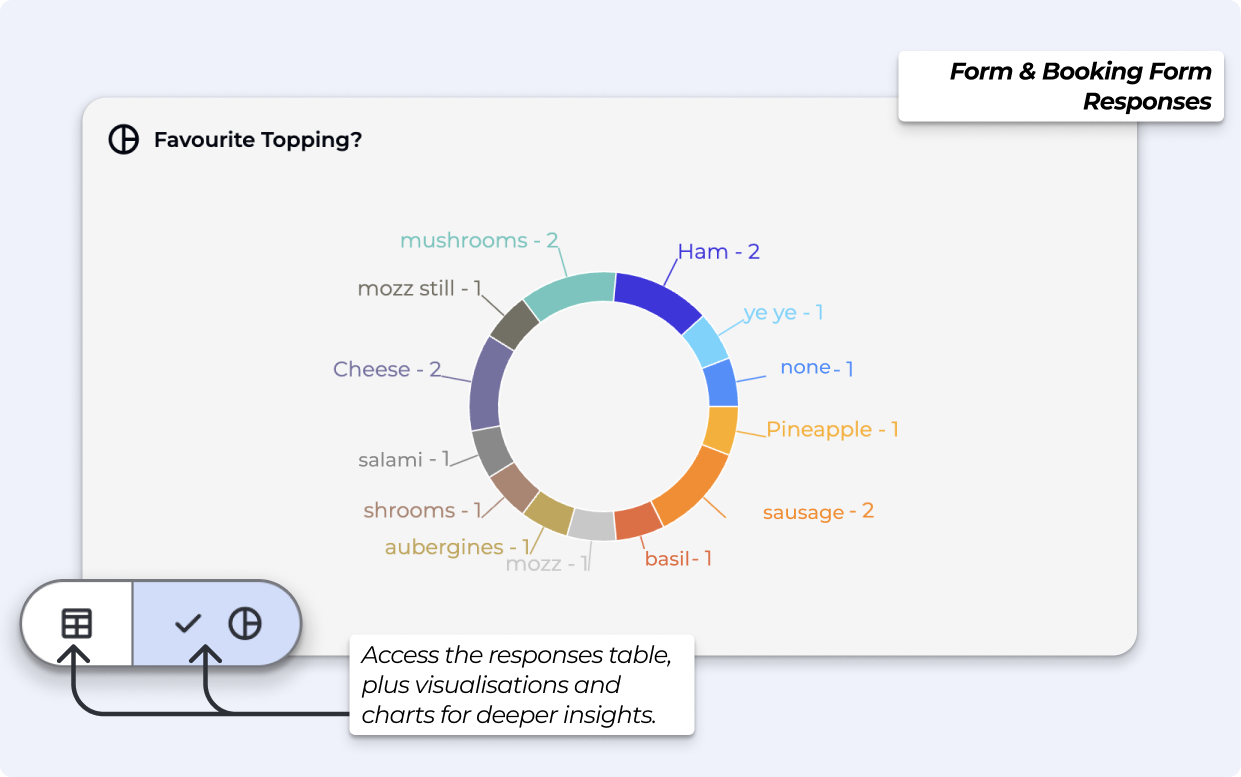Select the mushrooms chart segment

coord(569,291)
